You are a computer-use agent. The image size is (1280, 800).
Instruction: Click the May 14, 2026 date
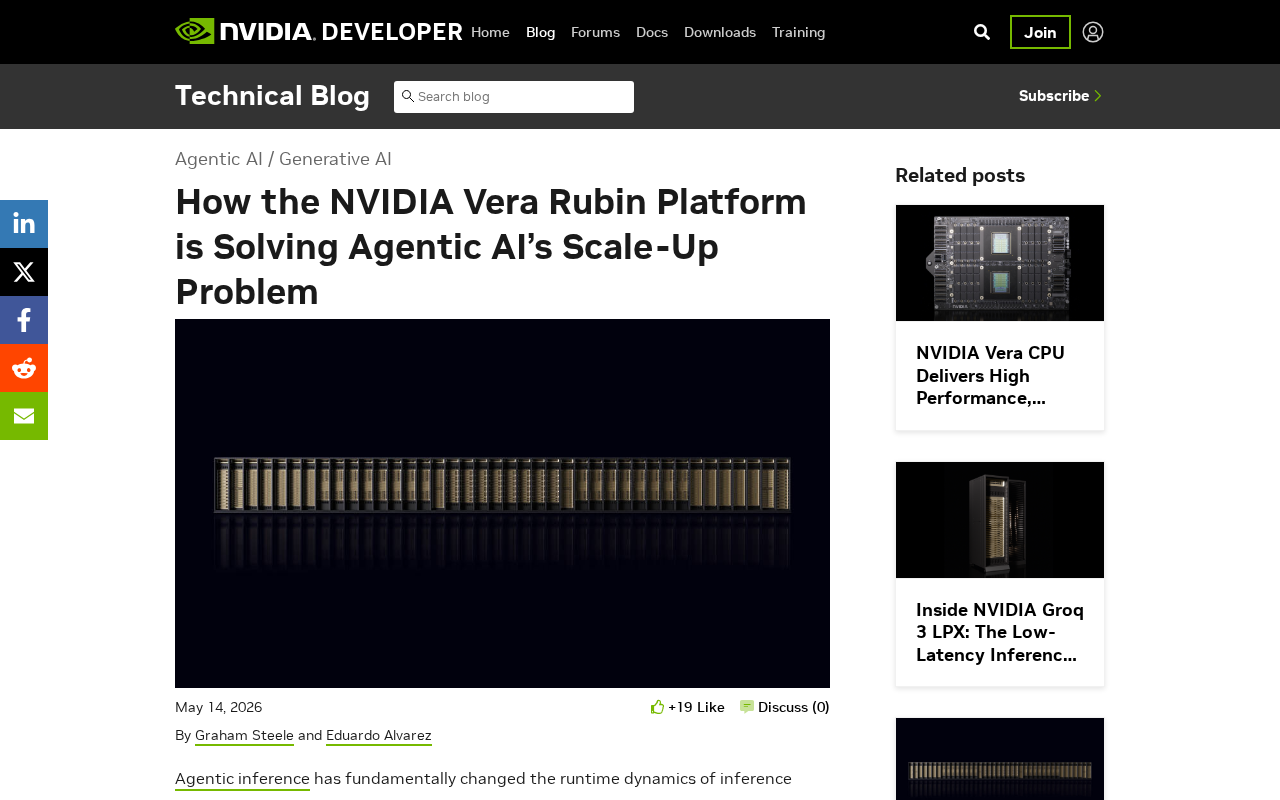click(219, 707)
